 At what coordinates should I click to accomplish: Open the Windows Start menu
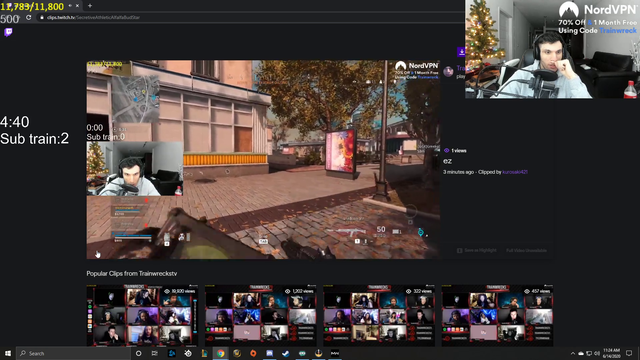[8, 353]
